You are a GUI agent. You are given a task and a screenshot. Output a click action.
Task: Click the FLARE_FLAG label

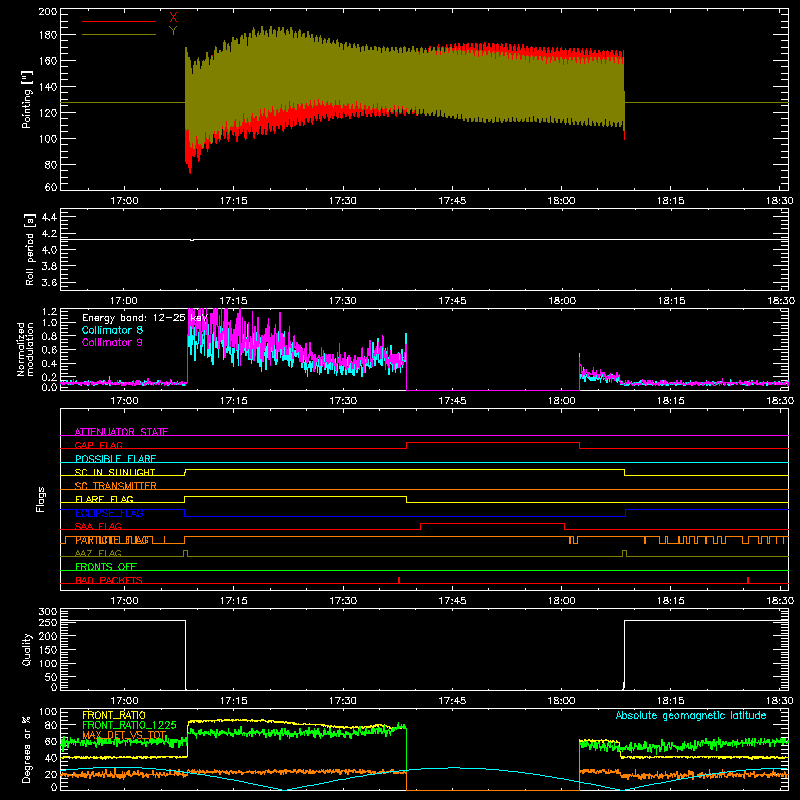pyautogui.click(x=104, y=499)
